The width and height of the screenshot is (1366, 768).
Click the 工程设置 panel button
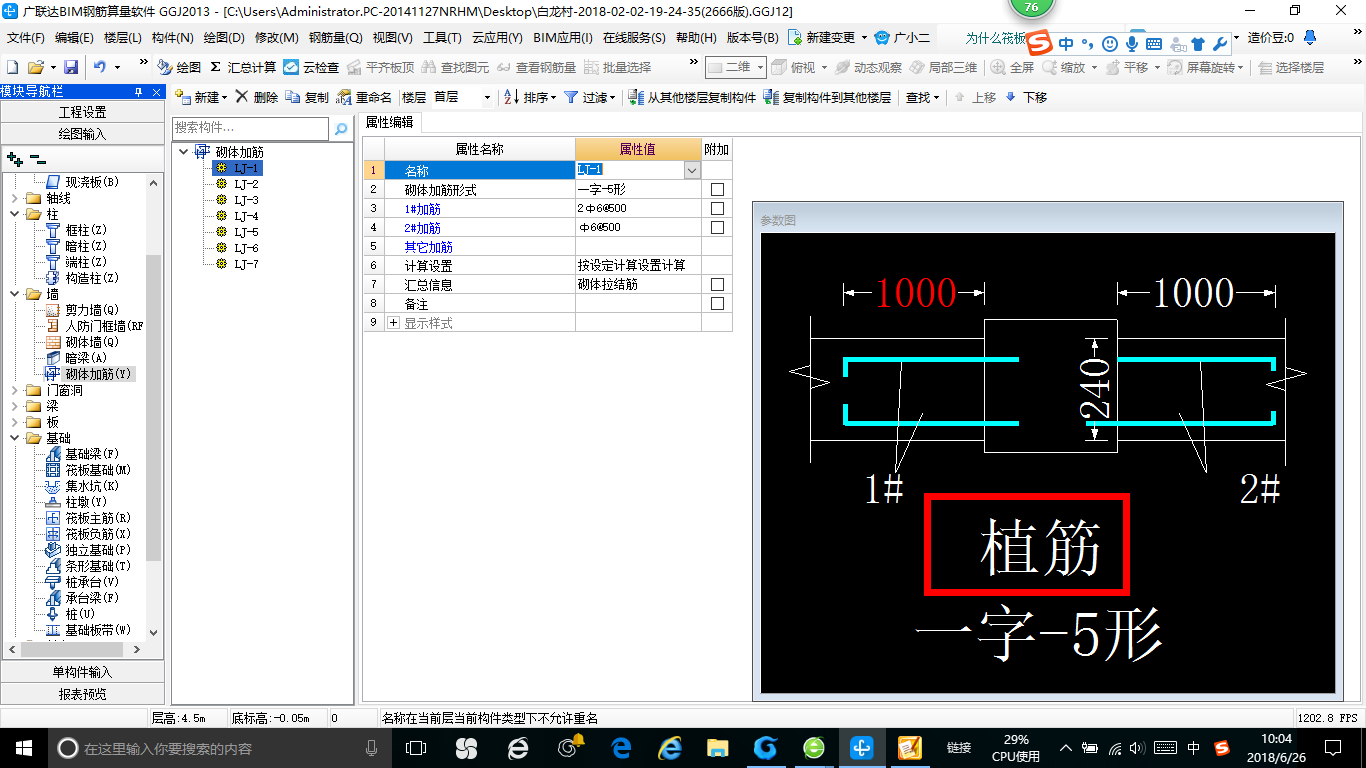tap(82, 112)
